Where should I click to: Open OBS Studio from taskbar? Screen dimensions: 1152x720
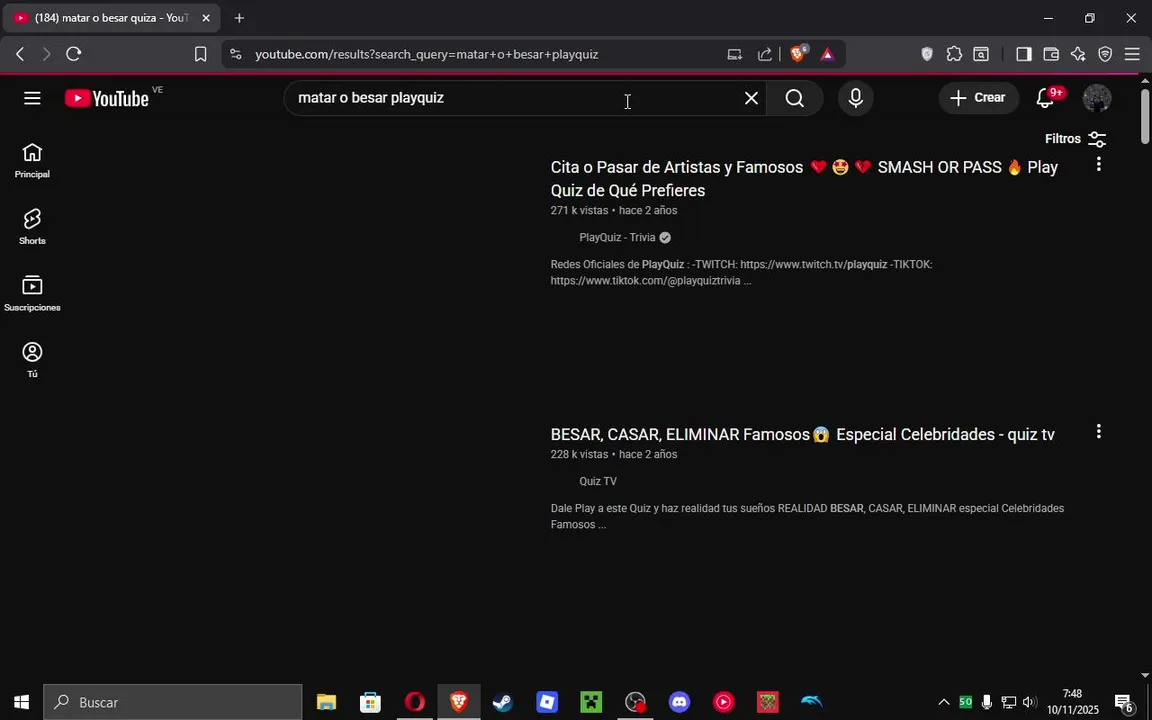click(x=636, y=702)
